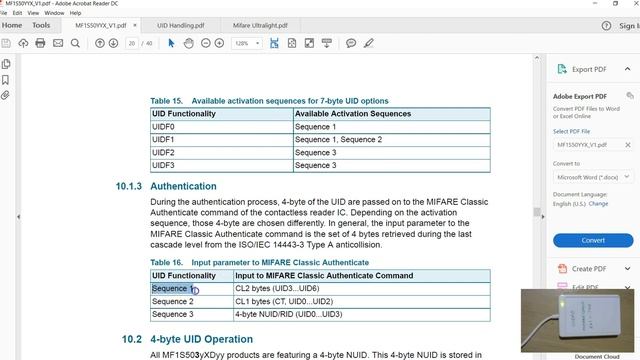
Task: Click the Create PDF tool icon
Action: [x=562, y=269]
